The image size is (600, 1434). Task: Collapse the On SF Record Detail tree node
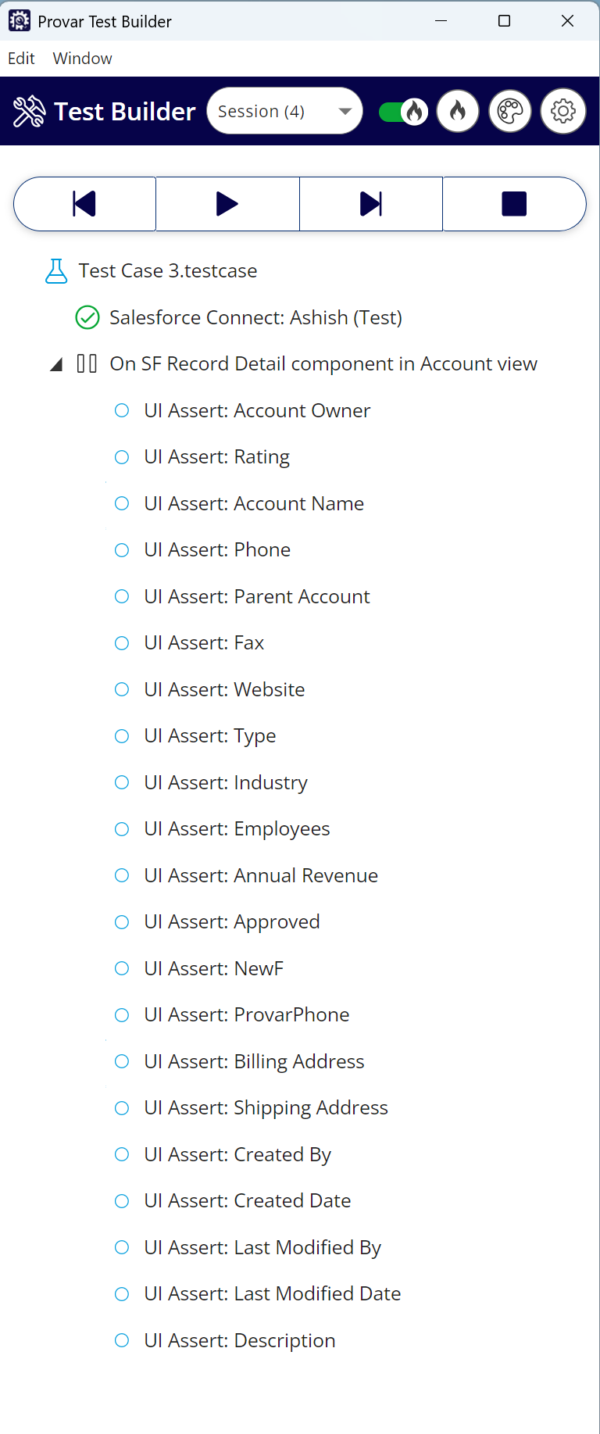(56, 365)
